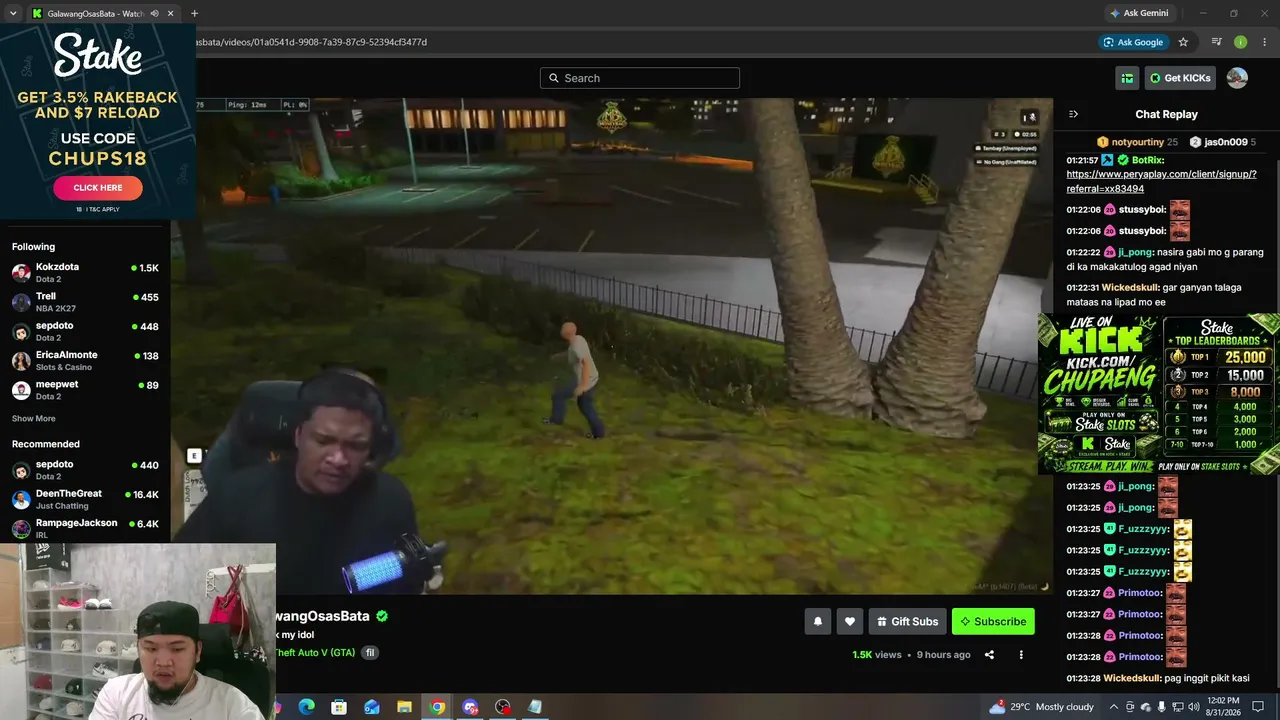Show hidden system tray icons
The height and width of the screenshot is (720, 1280).
click(x=1112, y=707)
